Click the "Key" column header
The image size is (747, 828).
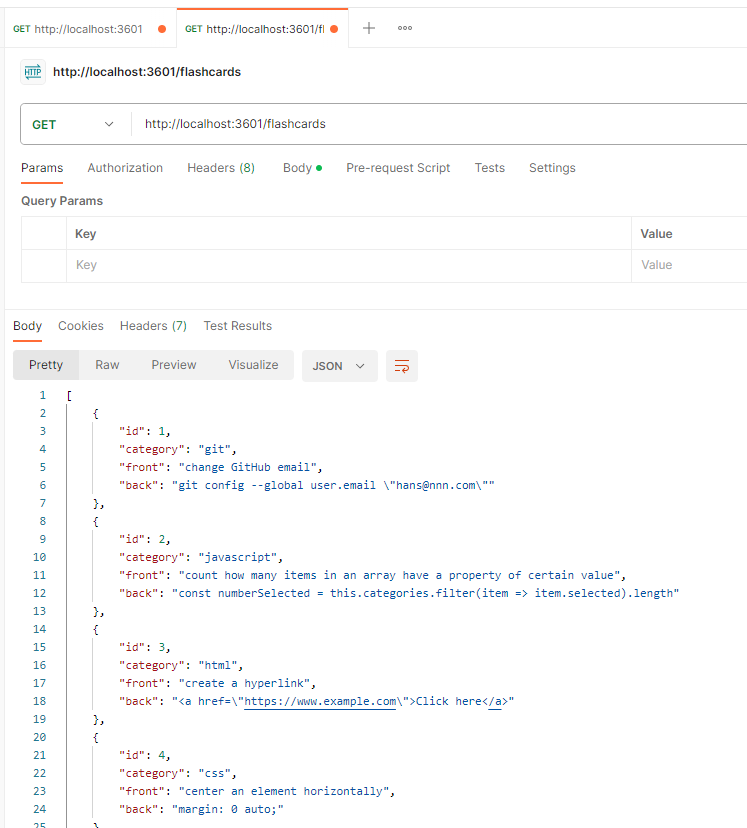point(86,234)
